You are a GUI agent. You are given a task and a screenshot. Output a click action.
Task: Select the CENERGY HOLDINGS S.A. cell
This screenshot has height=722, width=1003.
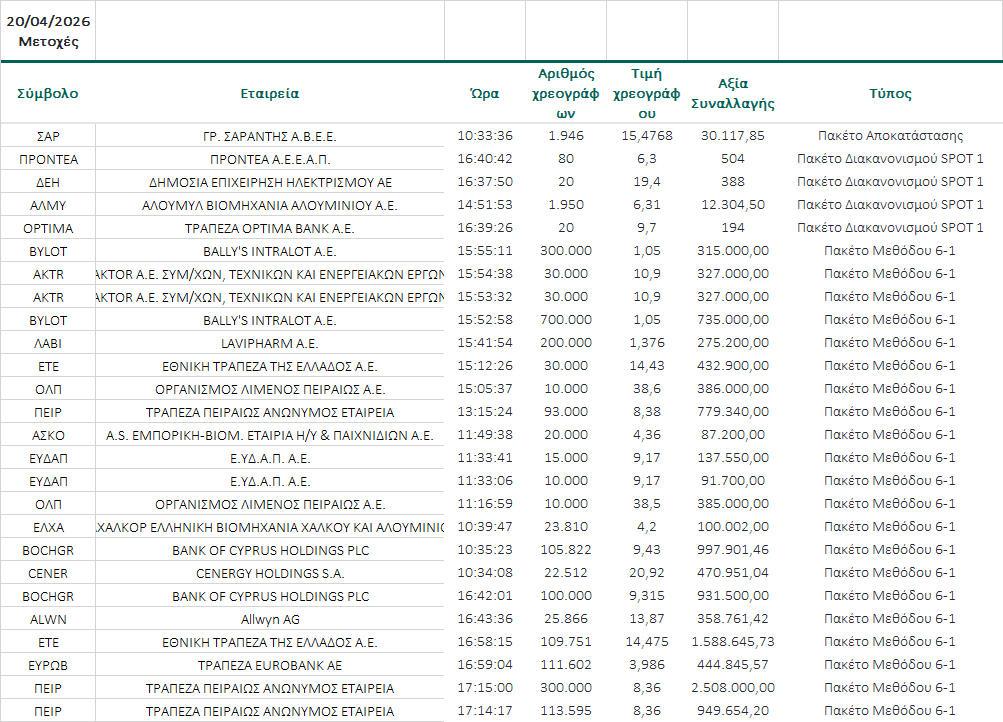tap(269, 573)
